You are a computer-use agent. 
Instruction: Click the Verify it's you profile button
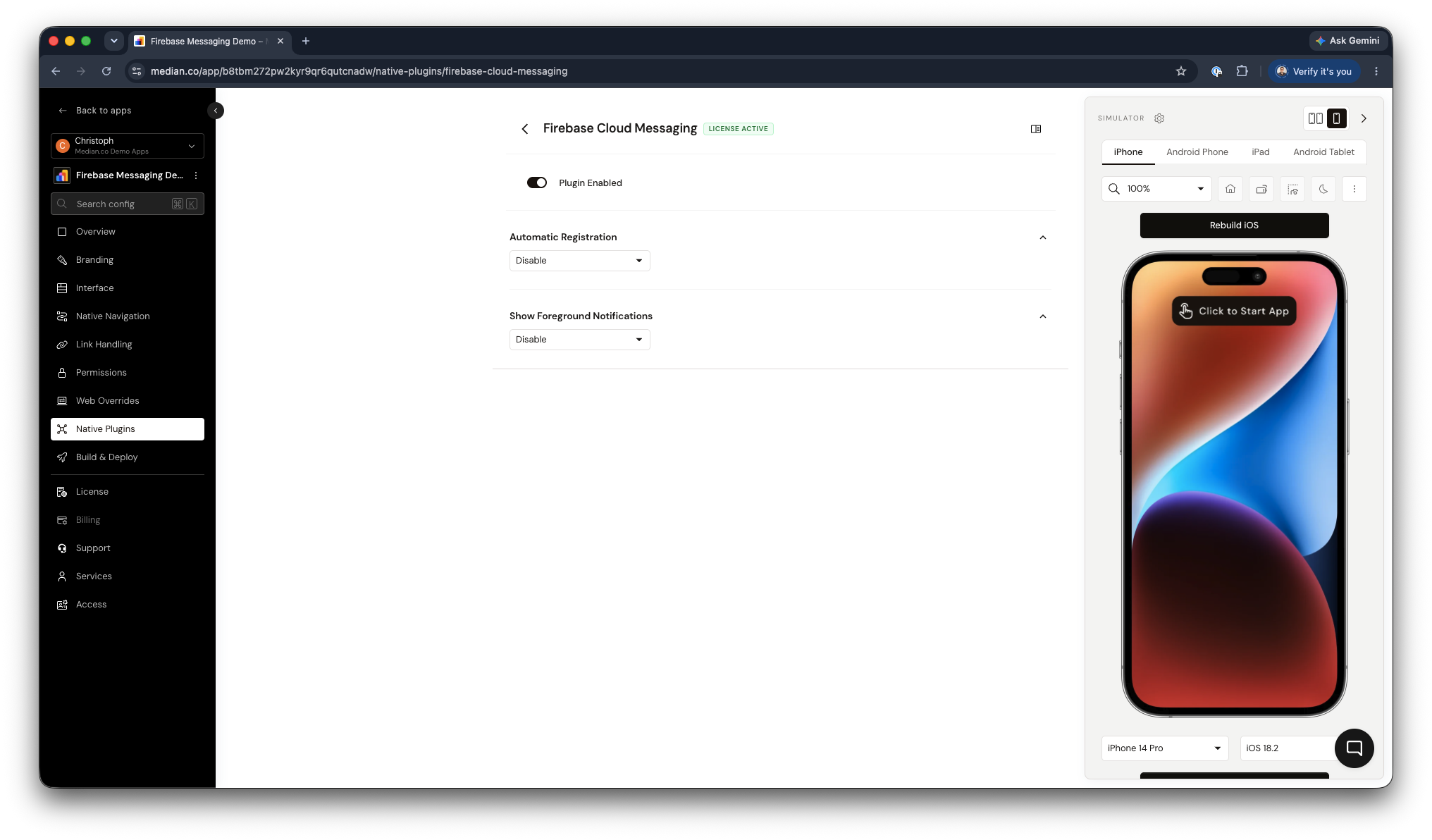[1314, 71]
